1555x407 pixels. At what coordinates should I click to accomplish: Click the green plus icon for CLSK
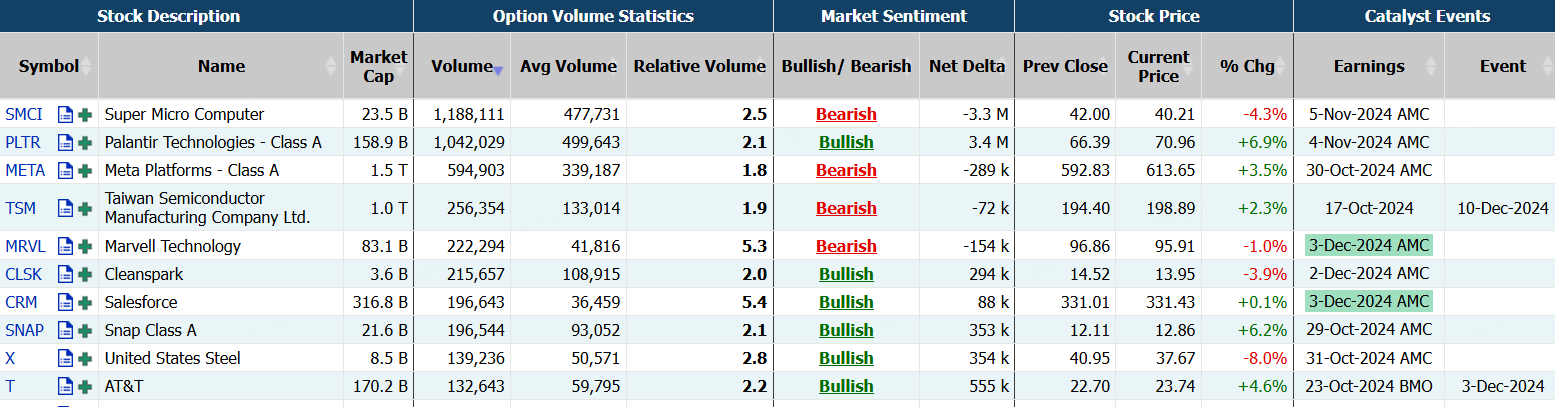click(85, 274)
